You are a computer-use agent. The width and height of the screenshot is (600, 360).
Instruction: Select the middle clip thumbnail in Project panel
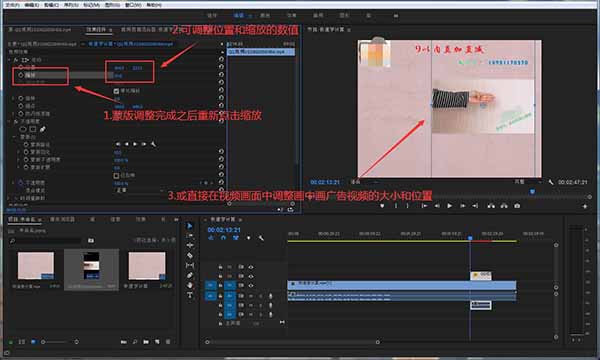[91, 266]
